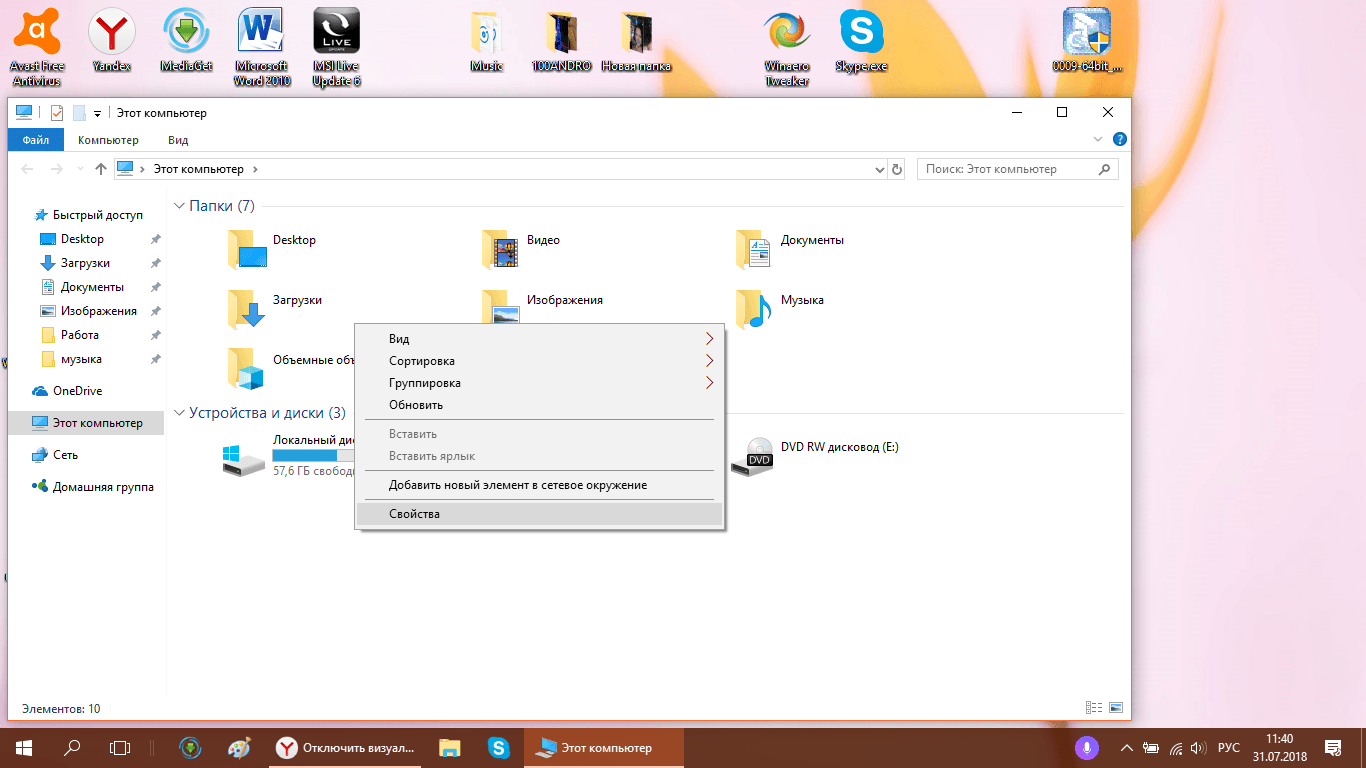The image size is (1366, 768).
Task: Select the Видео folder
Action: click(521, 250)
